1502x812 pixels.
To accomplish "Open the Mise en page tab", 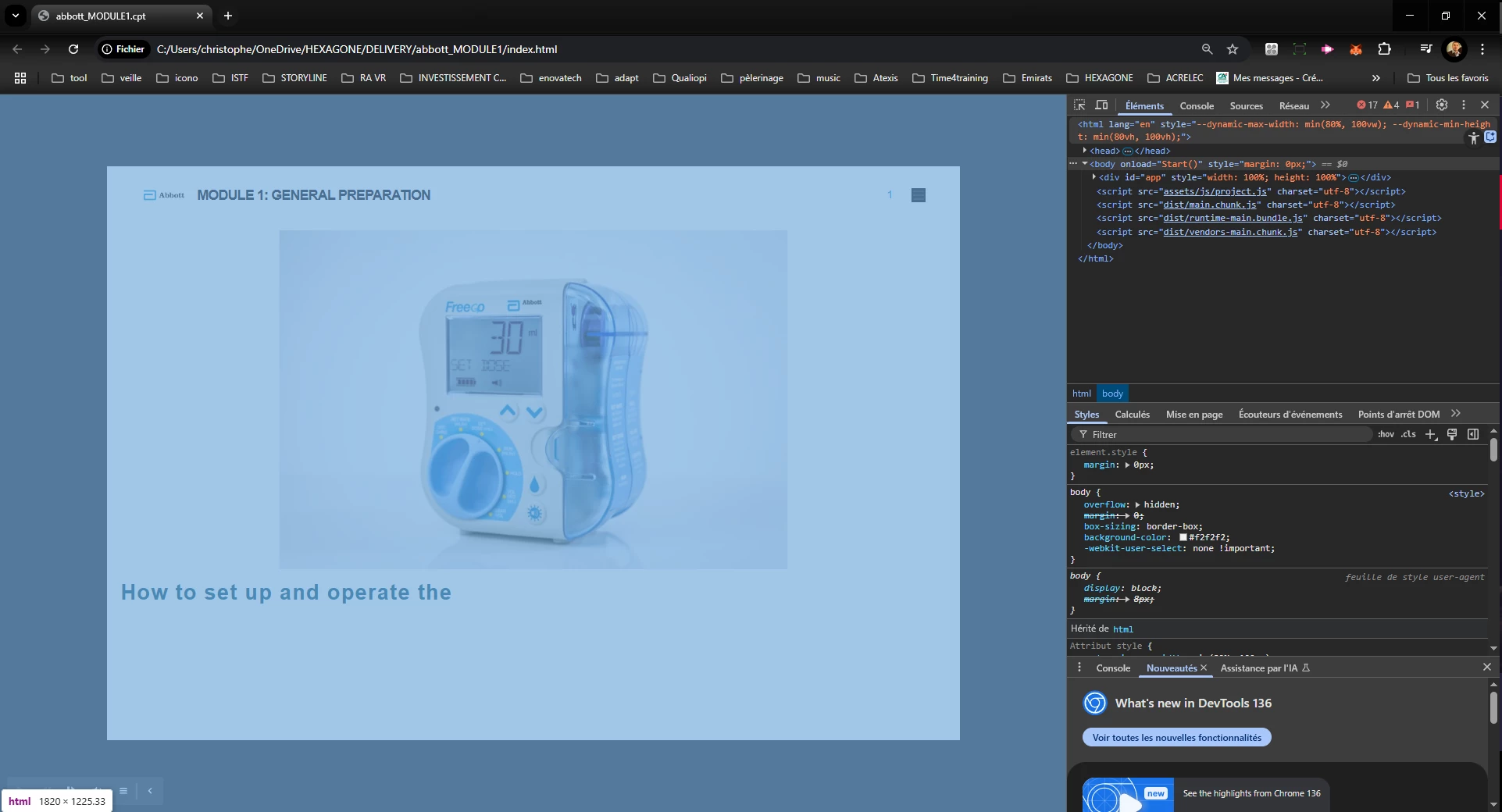I will click(1194, 415).
